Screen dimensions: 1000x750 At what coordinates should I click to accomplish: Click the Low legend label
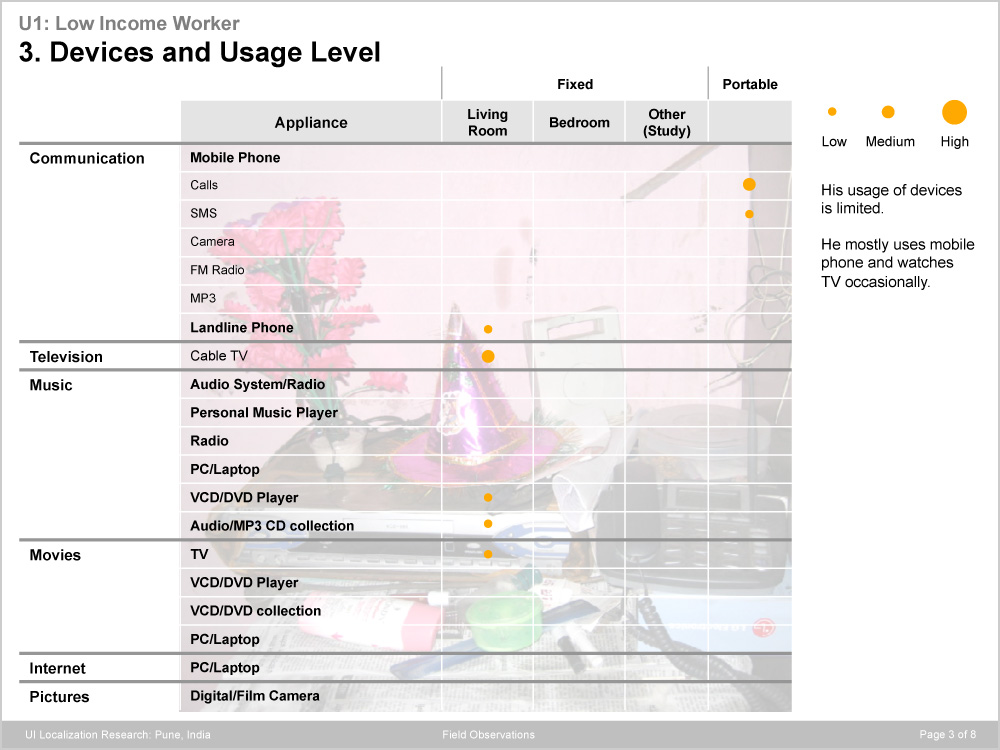tap(834, 142)
